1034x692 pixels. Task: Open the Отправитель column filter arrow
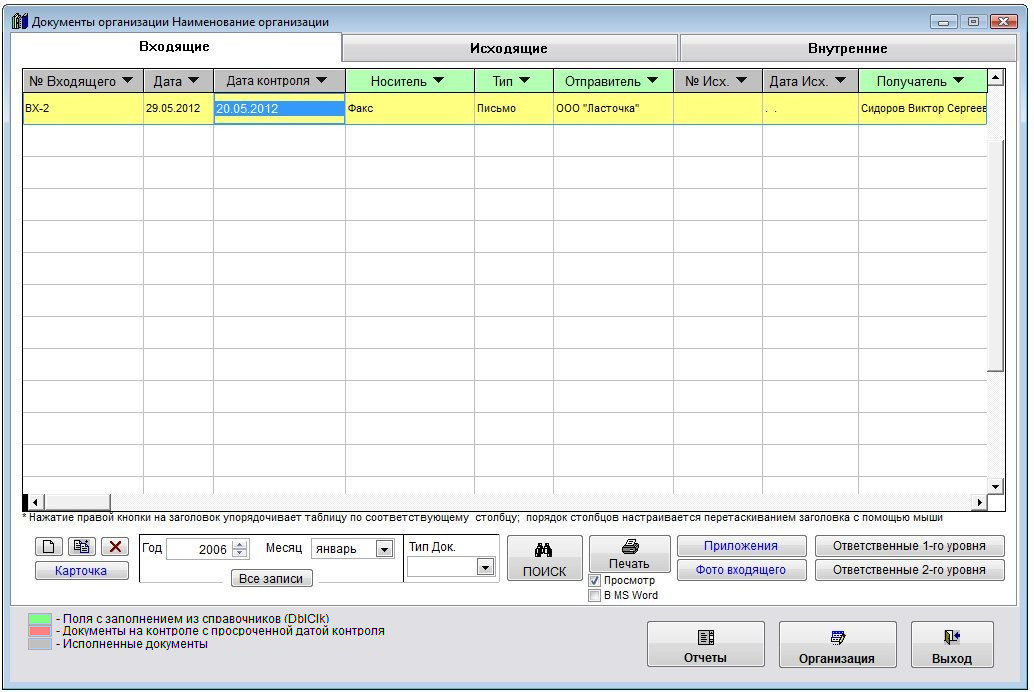tap(652, 81)
